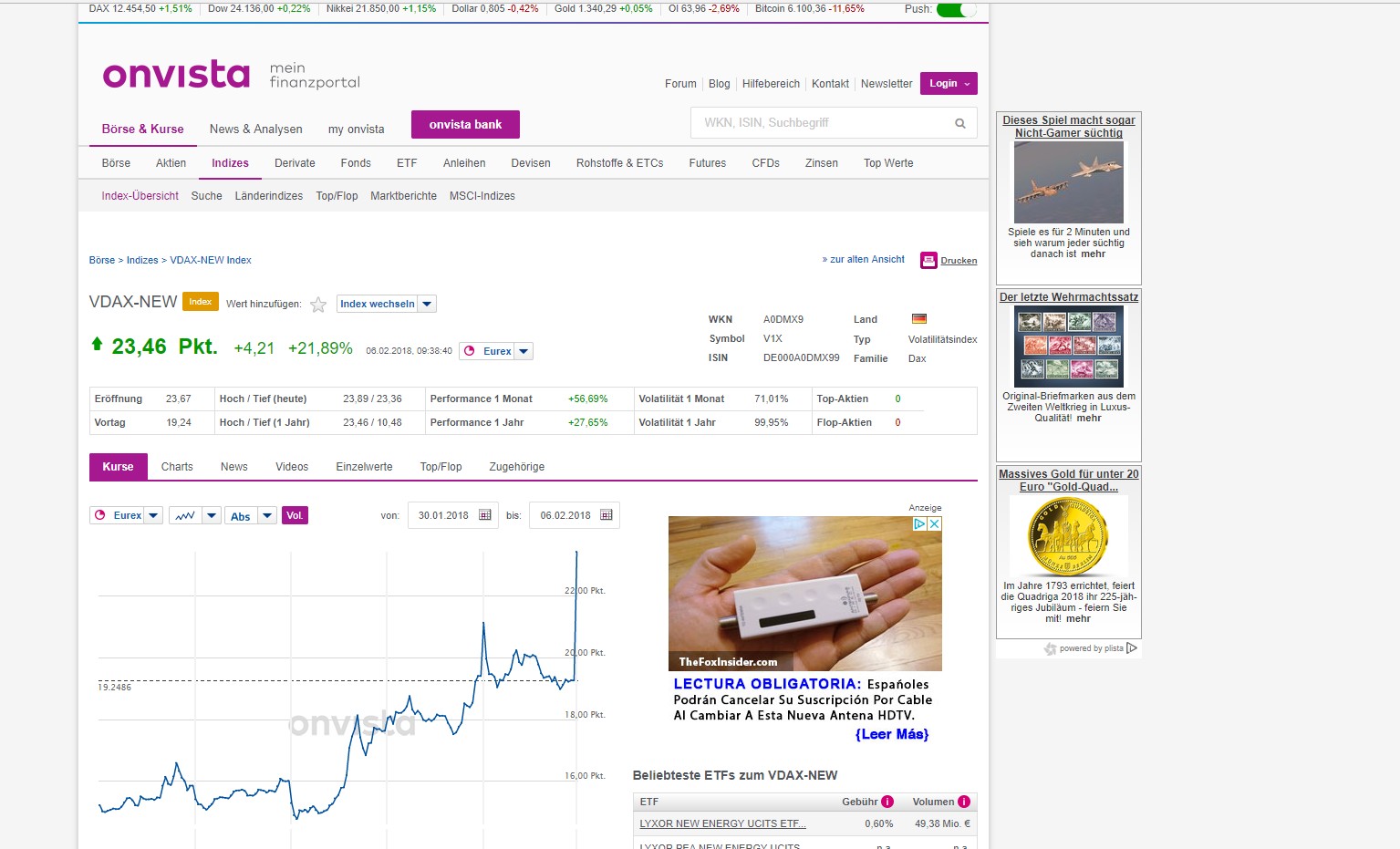The height and width of the screenshot is (849, 1400).
Task: Open calendar icon for the 'von' date
Action: 485,515
